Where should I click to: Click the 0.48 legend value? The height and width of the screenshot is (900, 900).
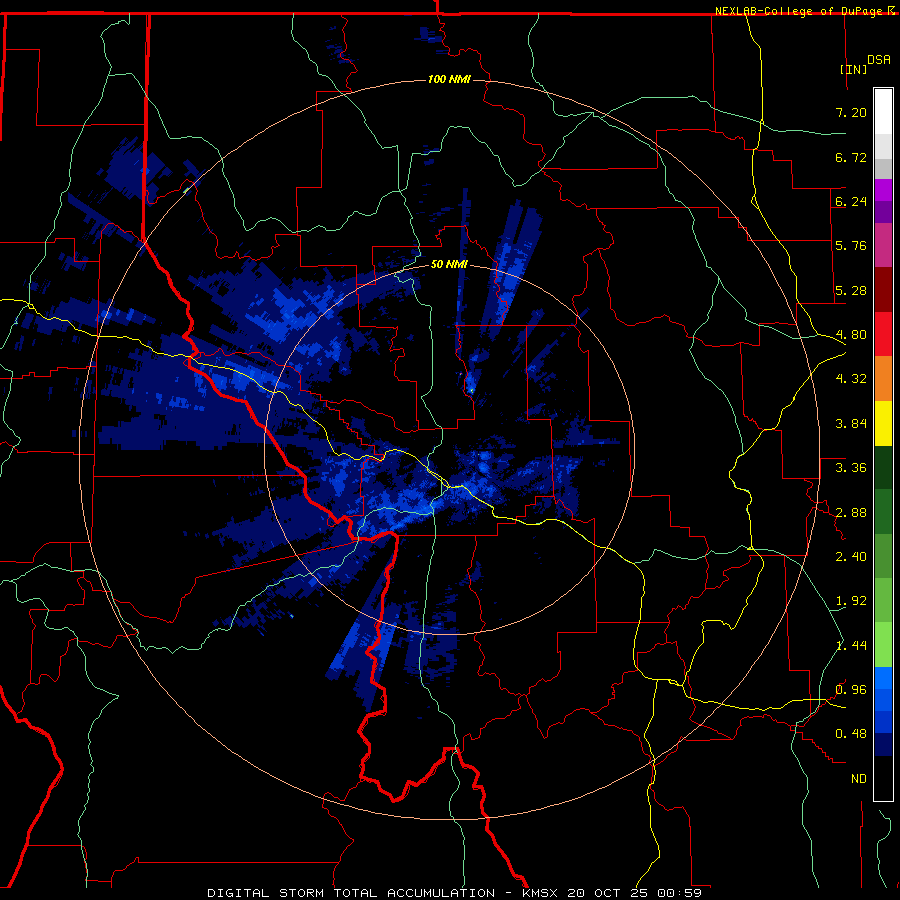click(851, 734)
